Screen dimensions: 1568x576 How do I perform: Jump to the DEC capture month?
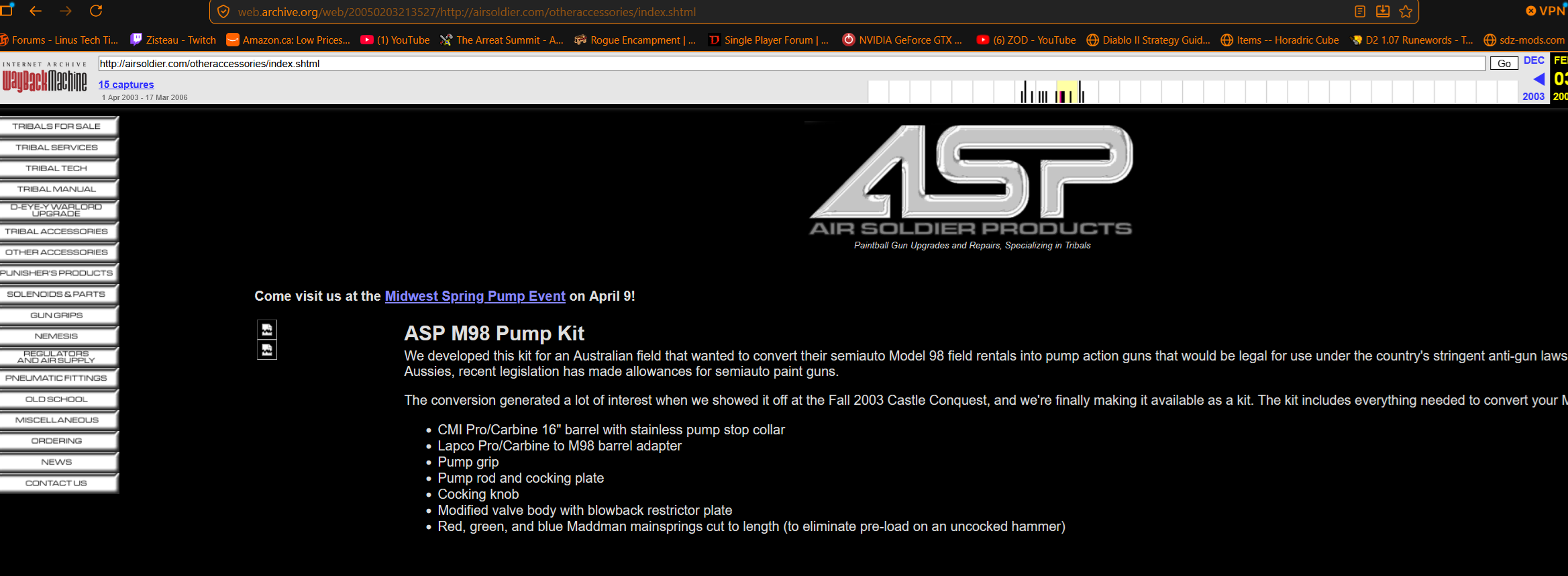pos(1534,60)
